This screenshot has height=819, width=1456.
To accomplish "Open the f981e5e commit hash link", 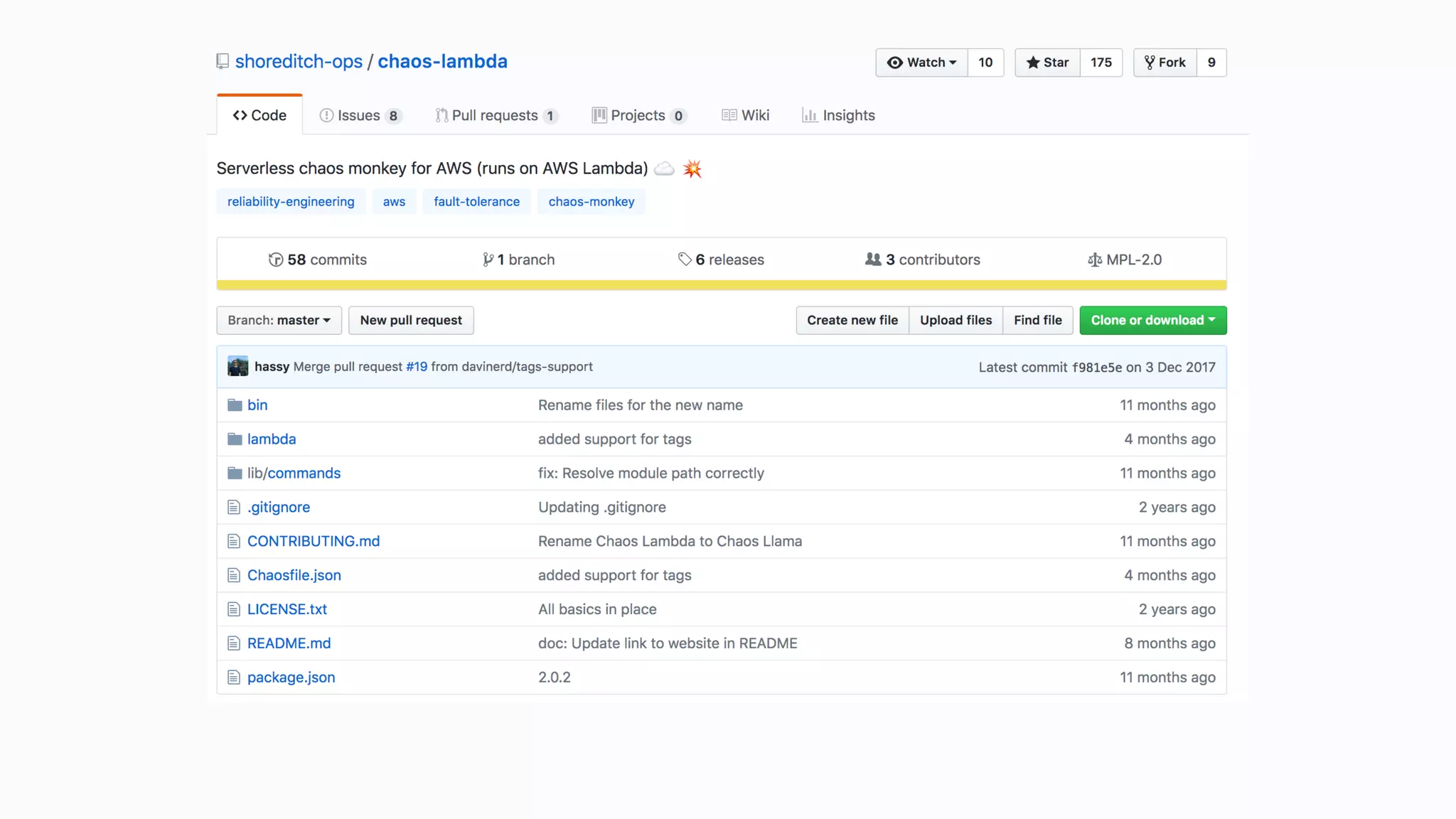I will 1096,368.
